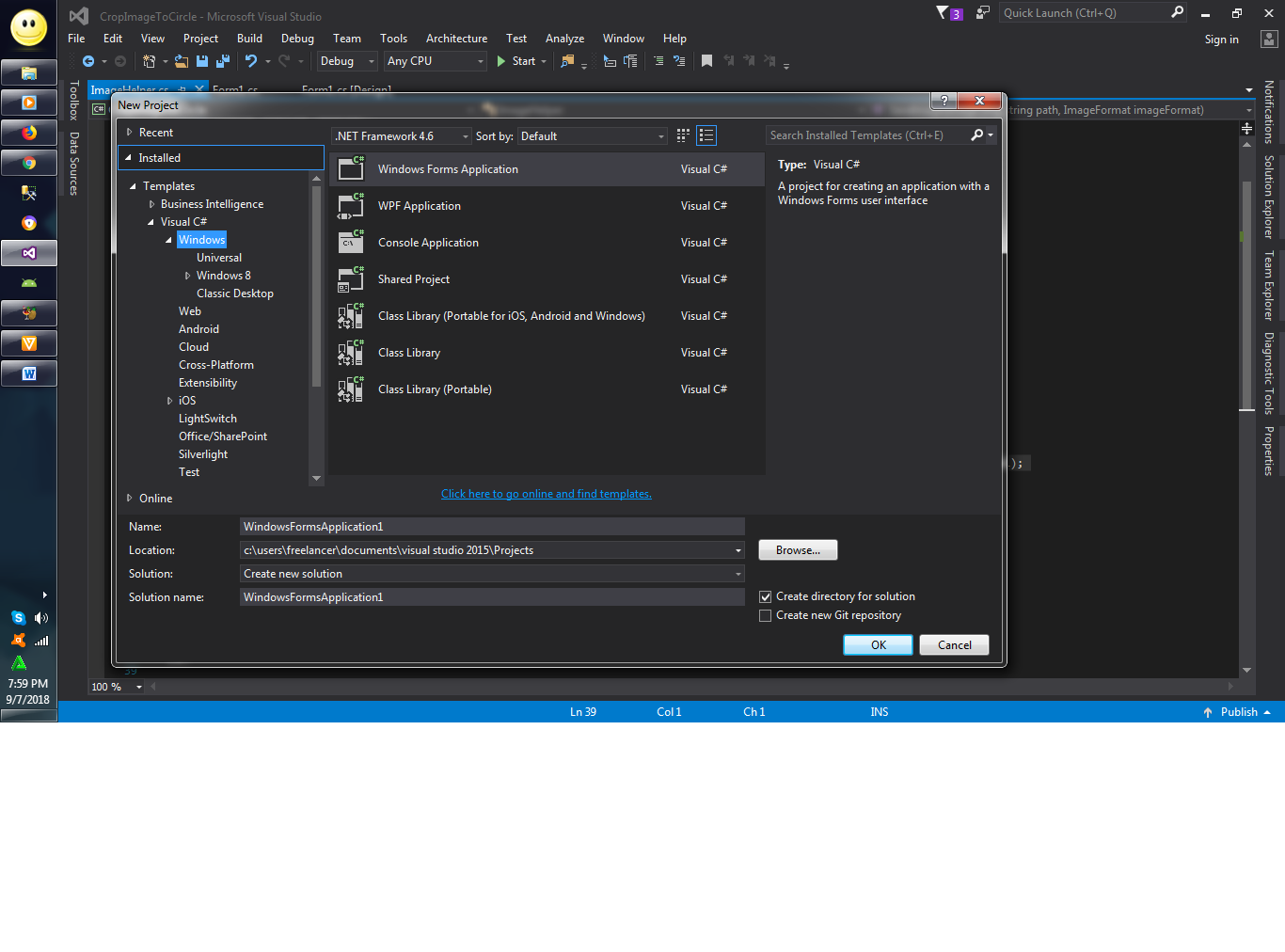1285x952 pixels.
Task: Click the Skype tray icon
Action: coord(18,618)
